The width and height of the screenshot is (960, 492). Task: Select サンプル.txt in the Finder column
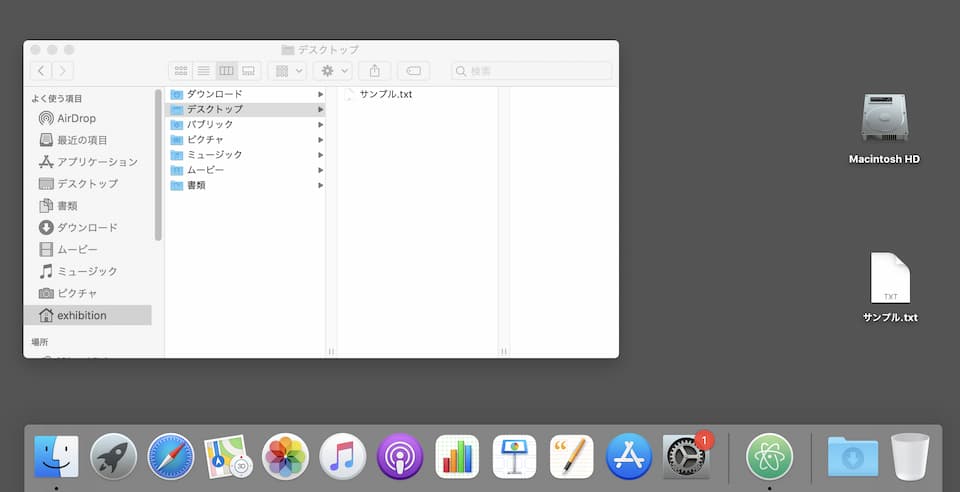pos(385,94)
